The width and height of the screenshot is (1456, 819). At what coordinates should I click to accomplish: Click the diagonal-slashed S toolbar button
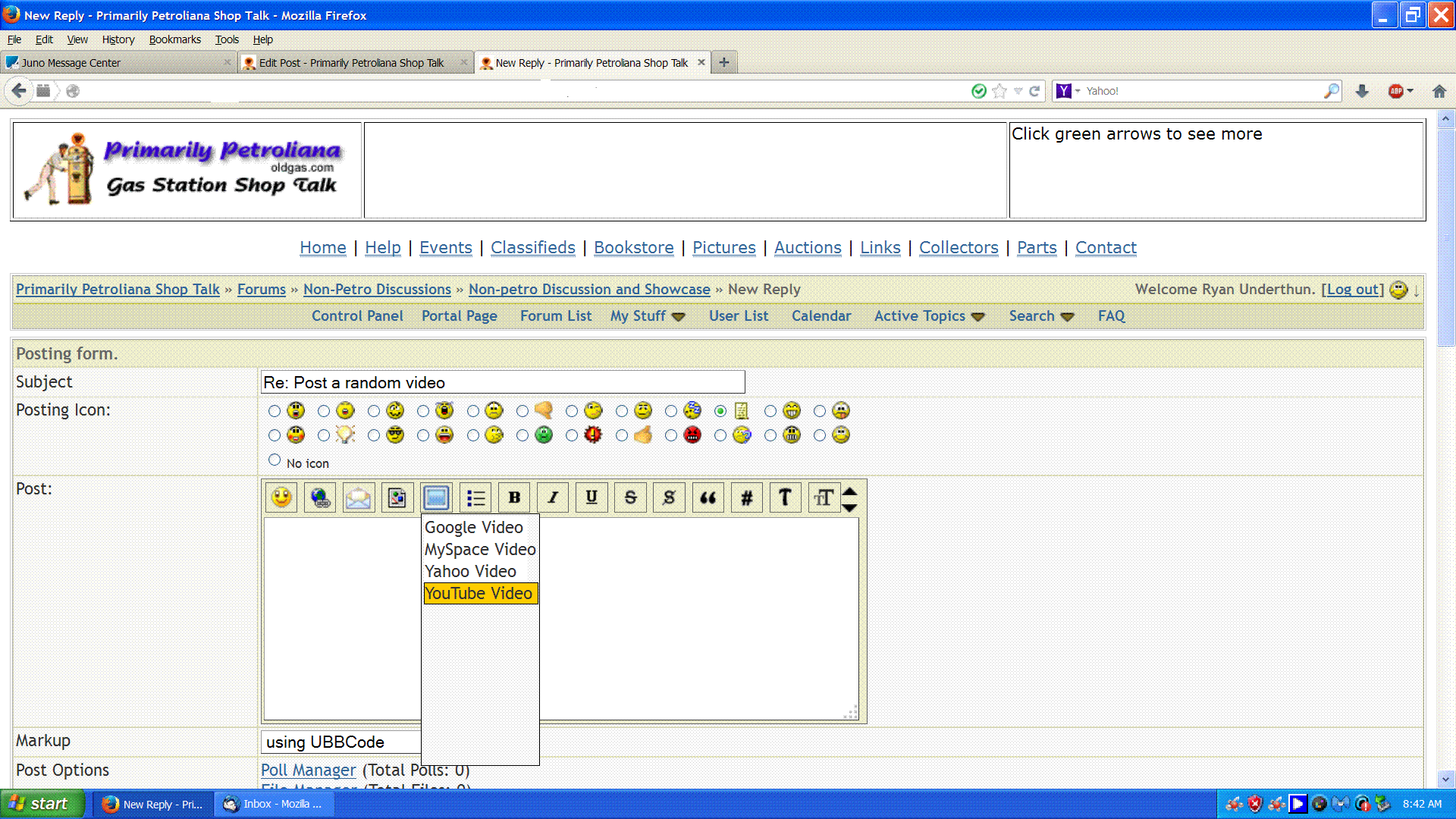point(669,497)
